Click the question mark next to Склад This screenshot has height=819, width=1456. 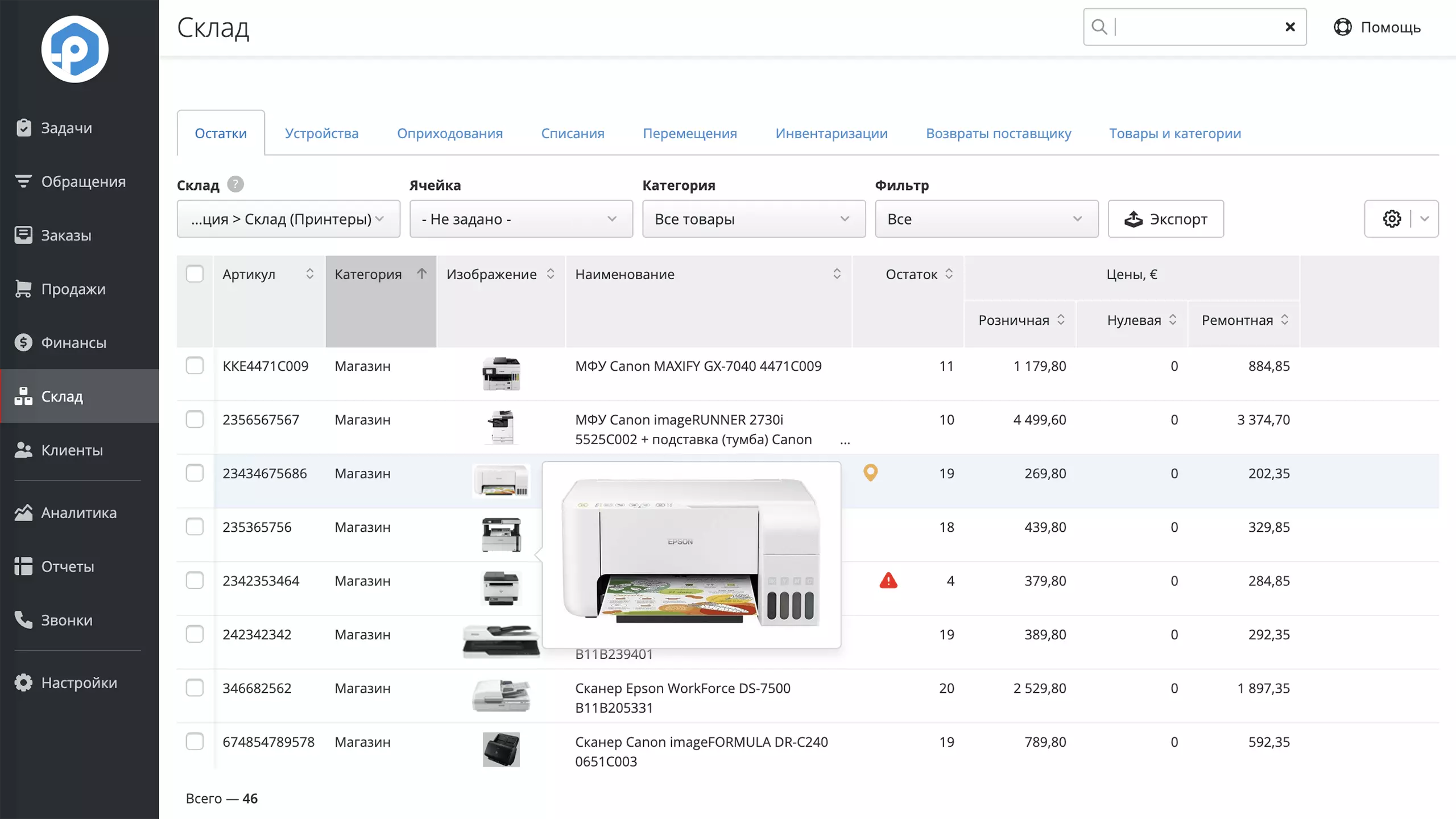[235, 184]
